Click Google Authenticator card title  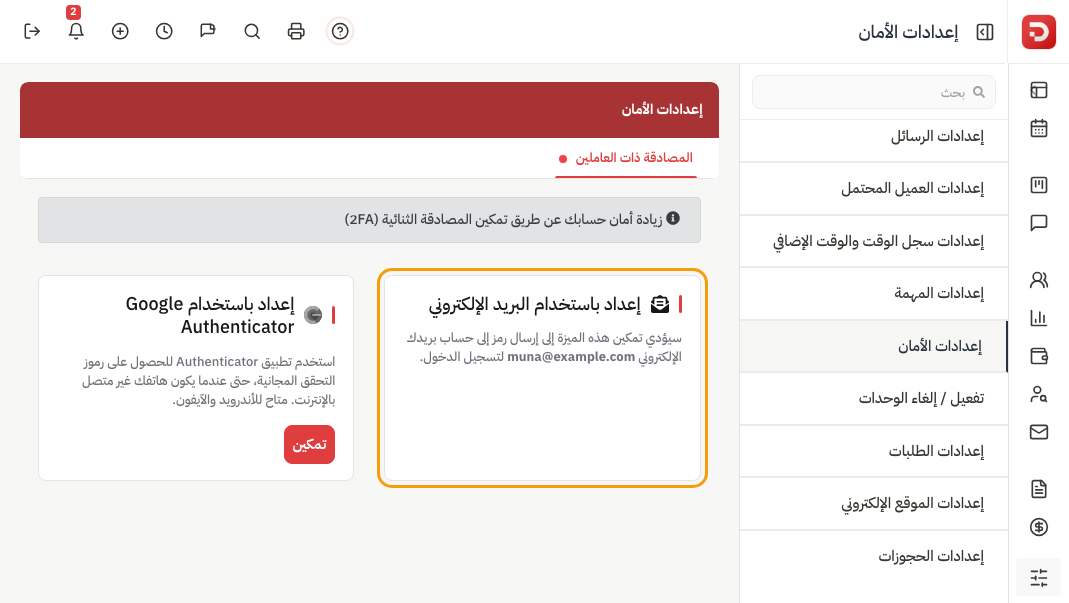click(x=210, y=315)
